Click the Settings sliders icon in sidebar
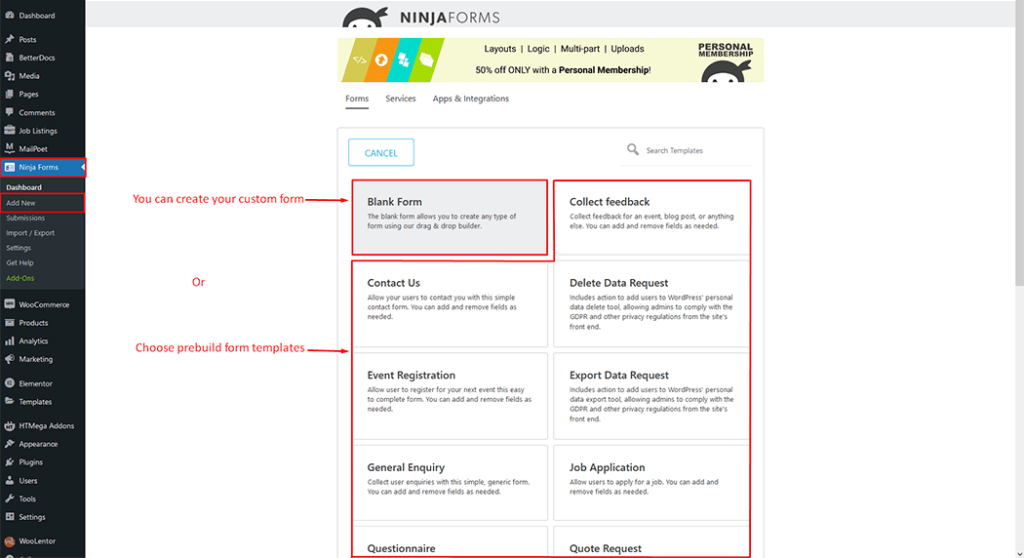 coord(9,517)
